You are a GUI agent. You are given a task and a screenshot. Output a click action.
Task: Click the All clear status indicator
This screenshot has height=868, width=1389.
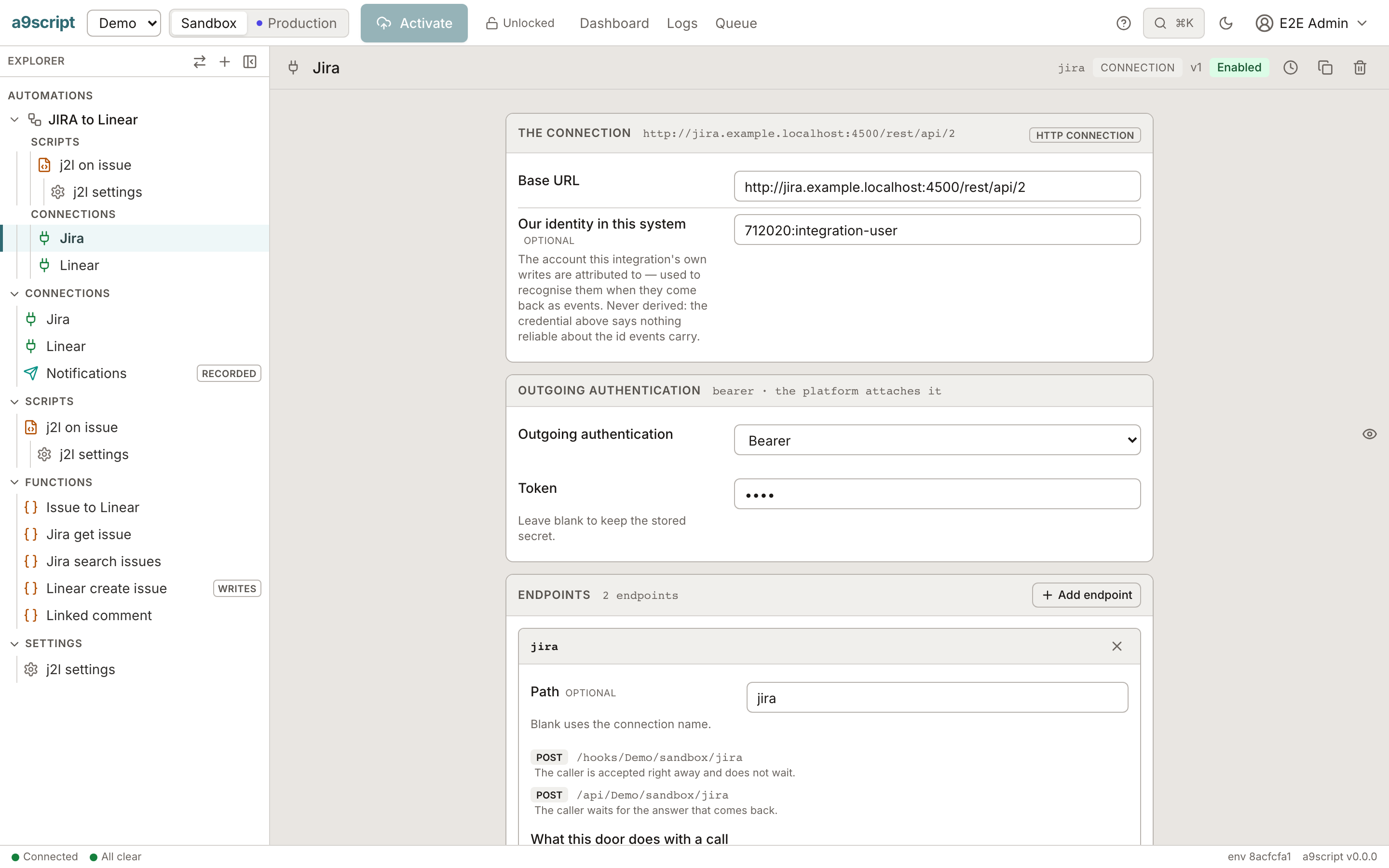coord(115,857)
